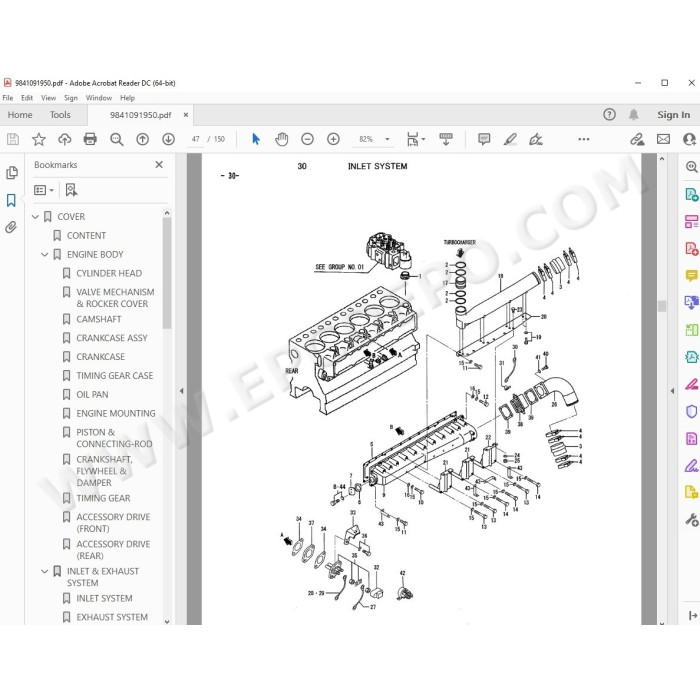Expand the right tools pane fully
Image resolution: width=700 pixels, height=700 pixels.
tap(693, 616)
